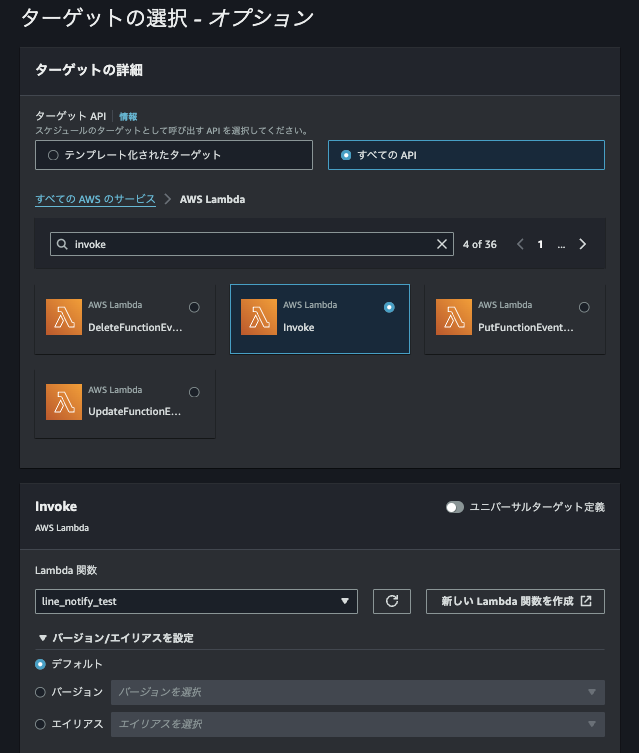Choose the エイリアス radio button
This screenshot has height=753, width=639.
(x=40, y=724)
